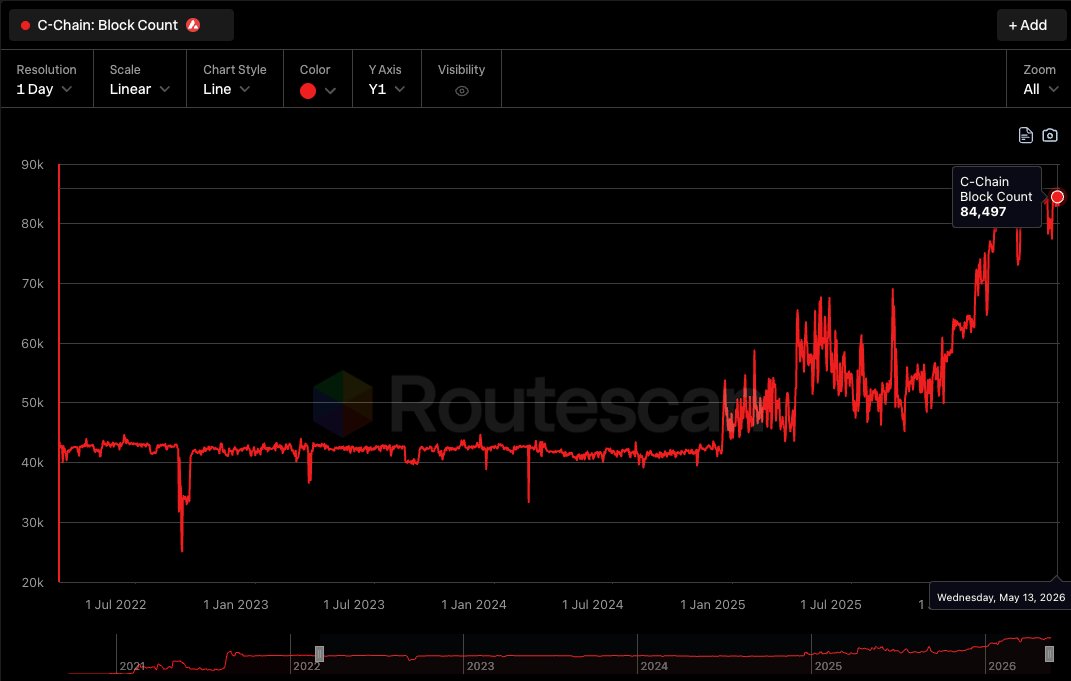Click the 50k y-axis label
The image size is (1071, 681).
pyautogui.click(x=32, y=403)
